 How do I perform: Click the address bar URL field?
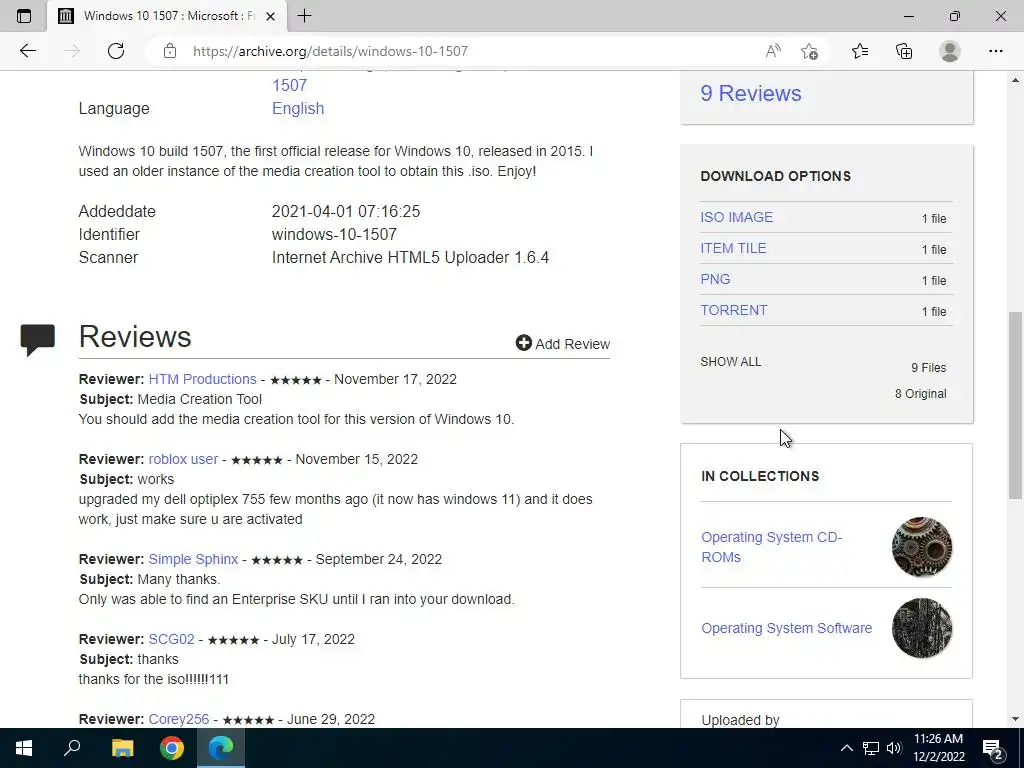[x=457, y=51]
